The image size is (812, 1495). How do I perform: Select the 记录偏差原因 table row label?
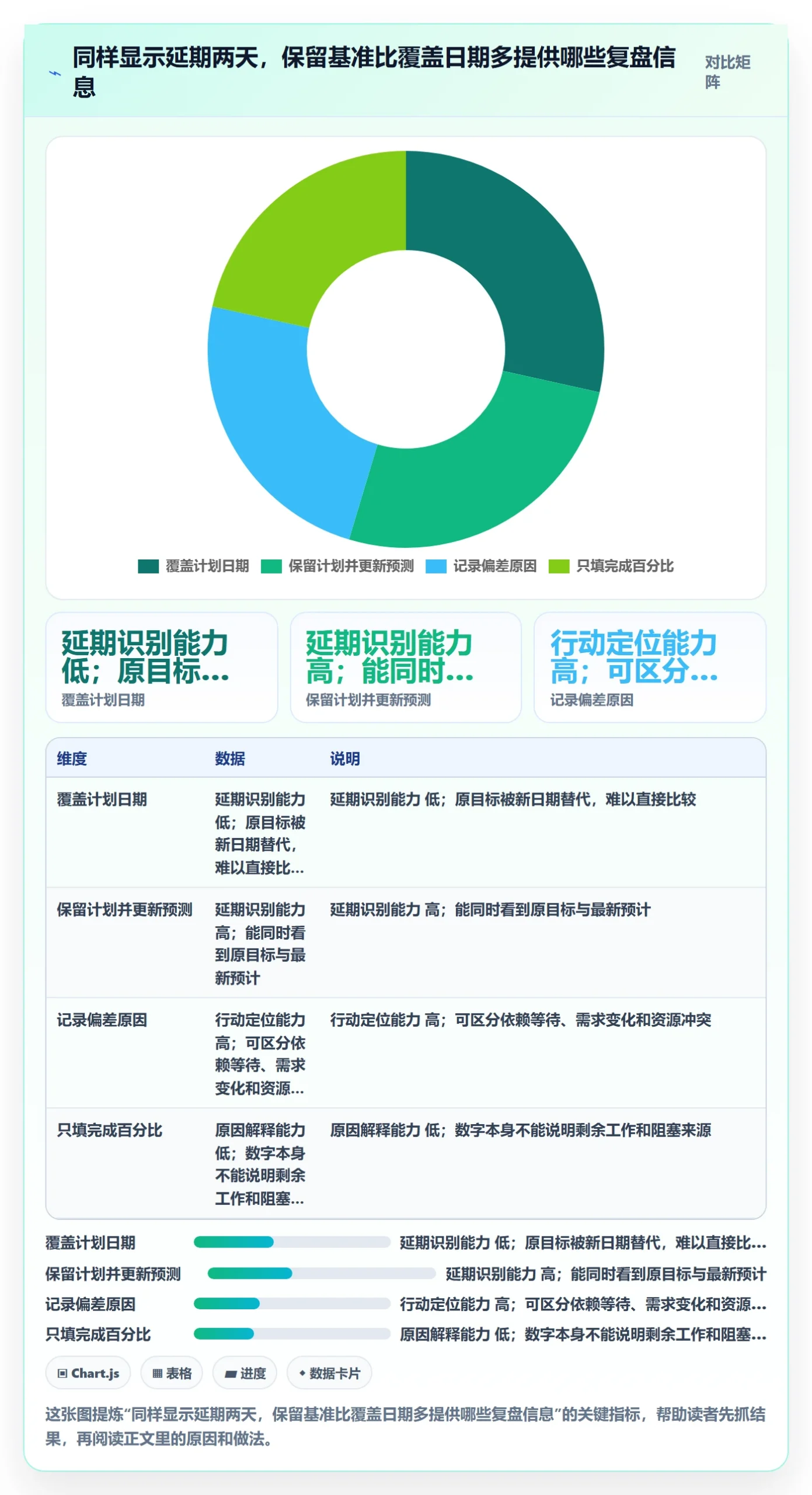(102, 1020)
